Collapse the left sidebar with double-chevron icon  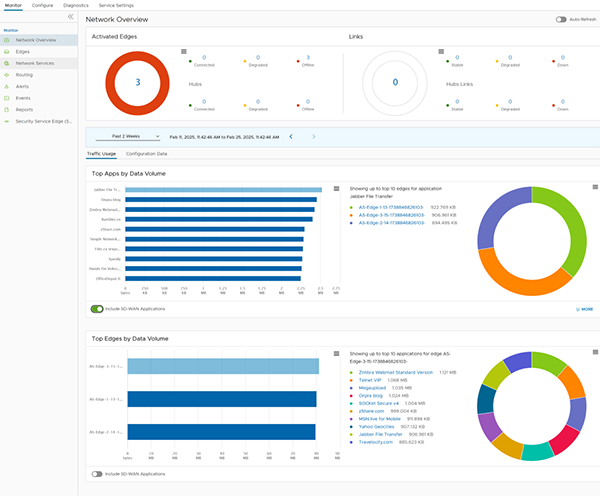(x=70, y=18)
